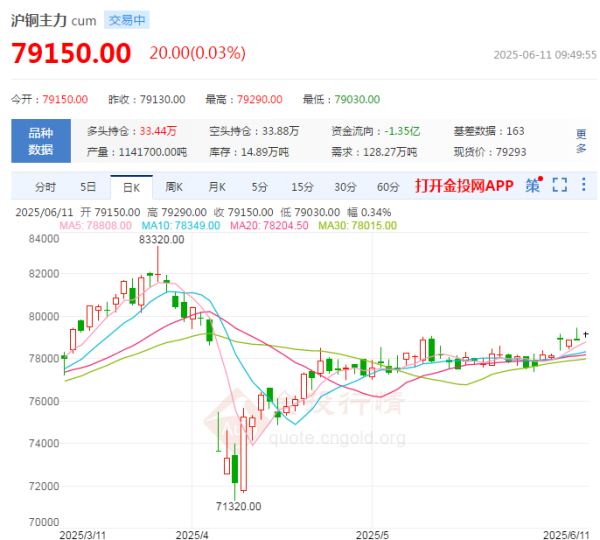This screenshot has width=600, height=540.
Task: Click the 交易中 status badge
Action: coord(127,20)
